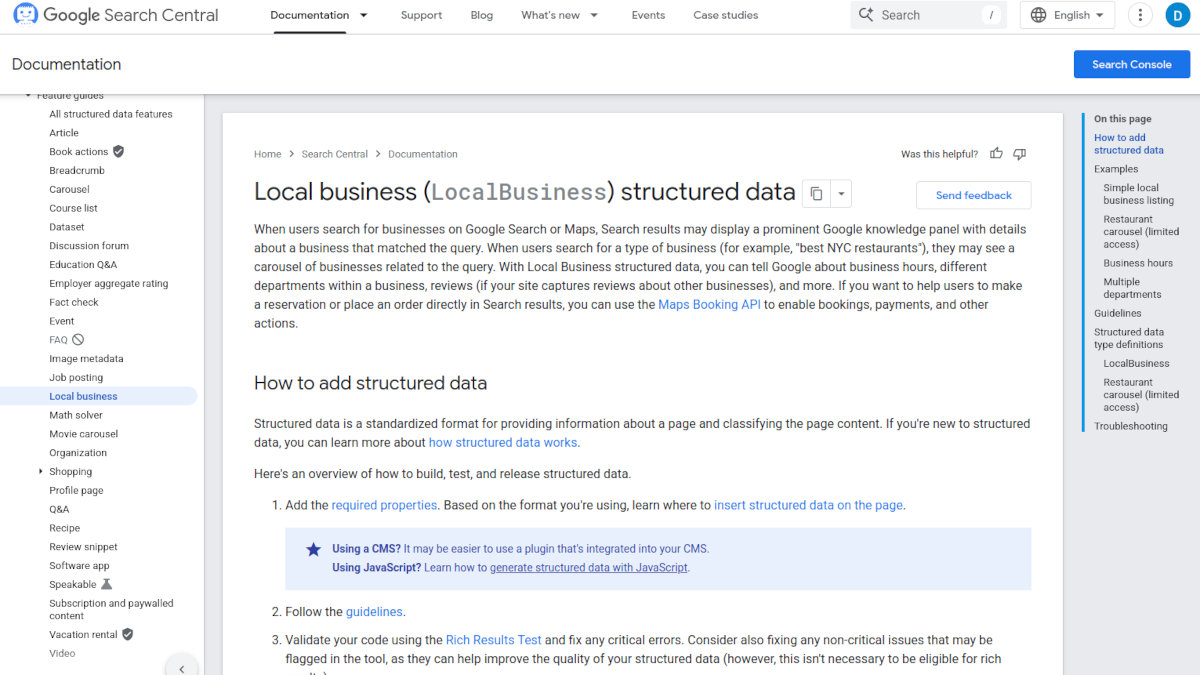Image resolution: width=1200 pixels, height=675 pixels.
Task: Select Article in the sidebar
Action: [x=64, y=132]
